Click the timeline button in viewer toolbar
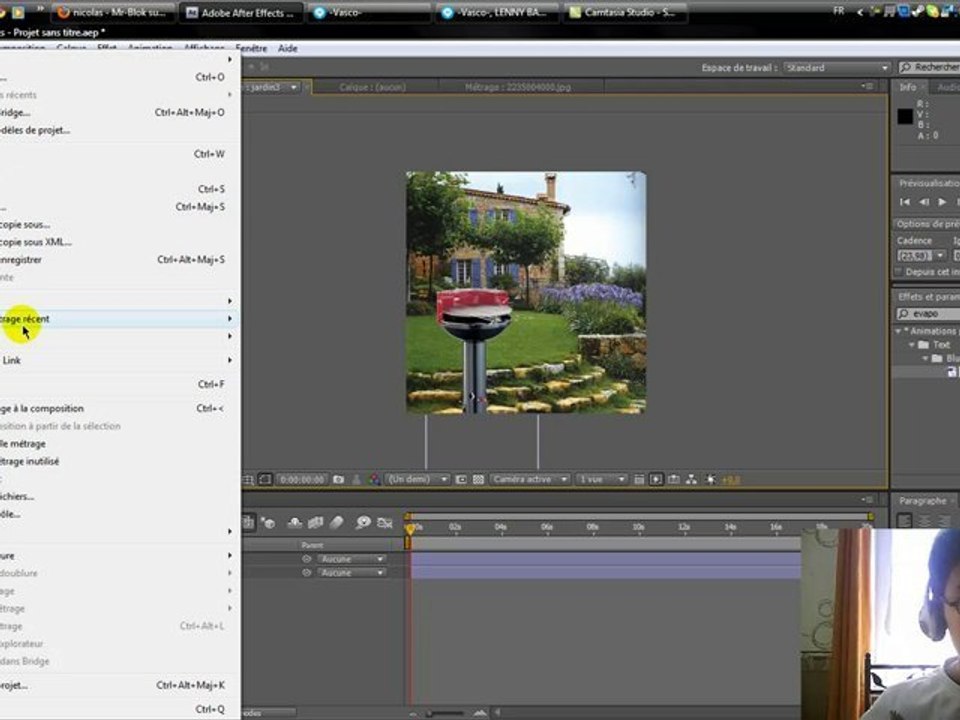960x720 pixels. 673,479
